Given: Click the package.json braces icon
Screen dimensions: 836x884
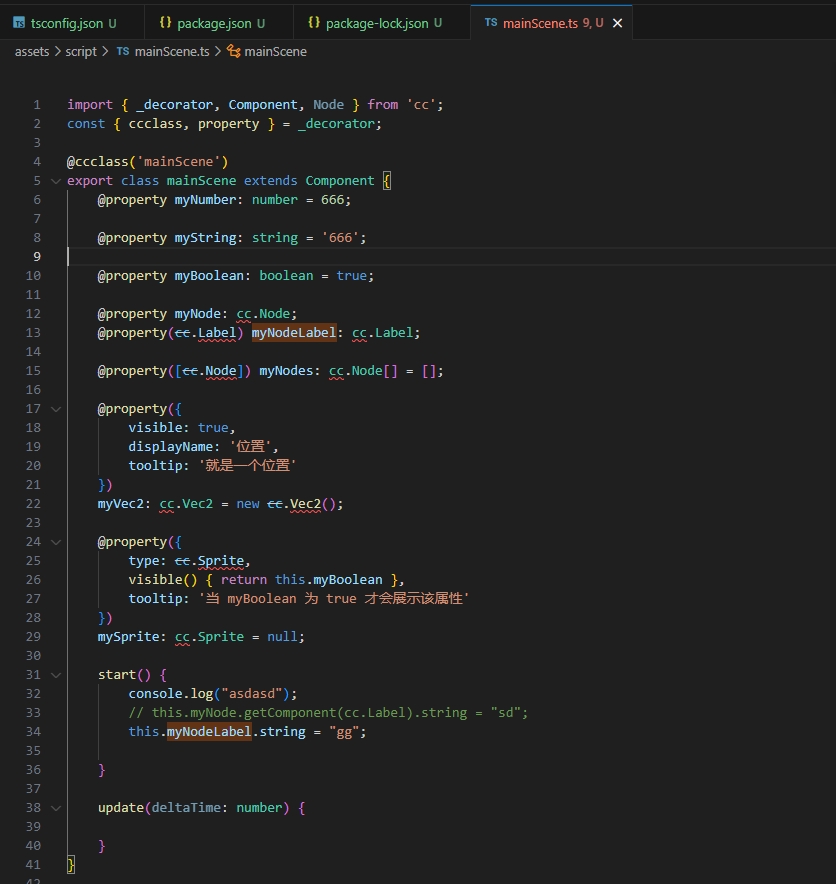Looking at the screenshot, I should [165, 23].
